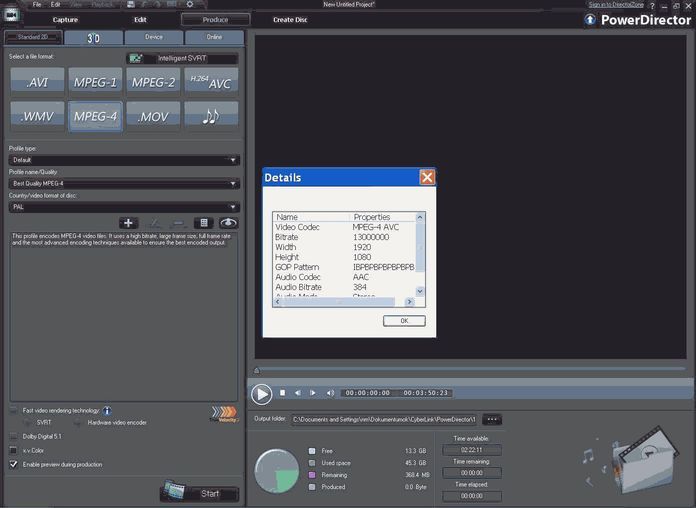The height and width of the screenshot is (508, 696).
Task: Go to Capture module
Action: [x=65, y=20]
